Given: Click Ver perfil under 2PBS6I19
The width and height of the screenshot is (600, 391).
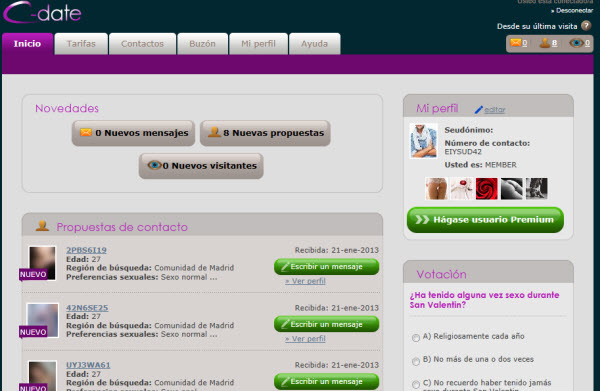Looking at the screenshot, I should click(305, 281).
